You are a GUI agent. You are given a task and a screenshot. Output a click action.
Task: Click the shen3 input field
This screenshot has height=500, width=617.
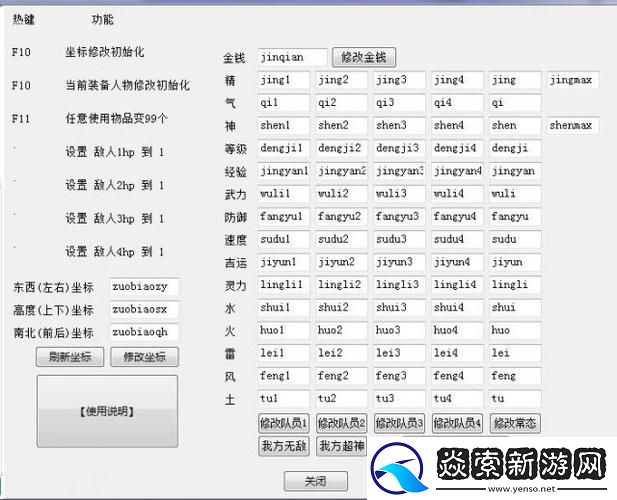(x=399, y=125)
